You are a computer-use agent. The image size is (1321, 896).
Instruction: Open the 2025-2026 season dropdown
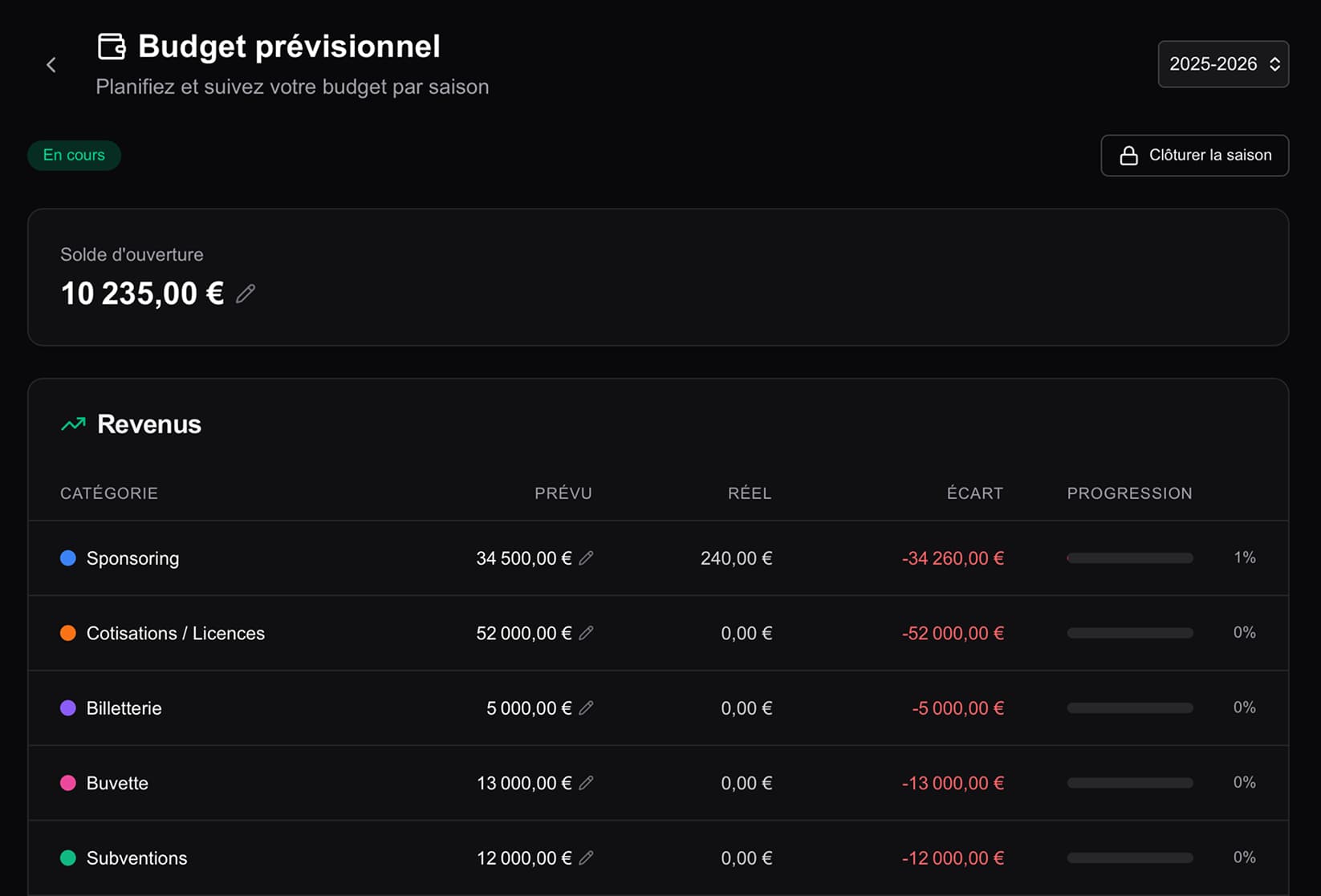click(x=1222, y=64)
